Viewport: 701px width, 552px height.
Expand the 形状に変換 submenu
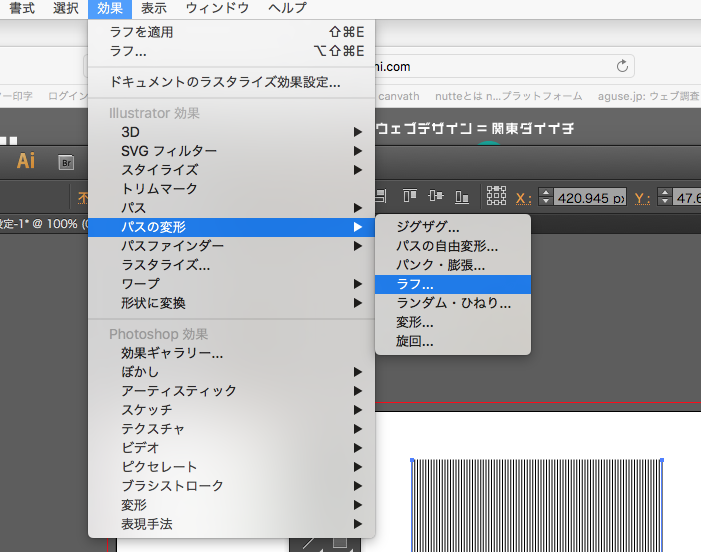coord(232,303)
